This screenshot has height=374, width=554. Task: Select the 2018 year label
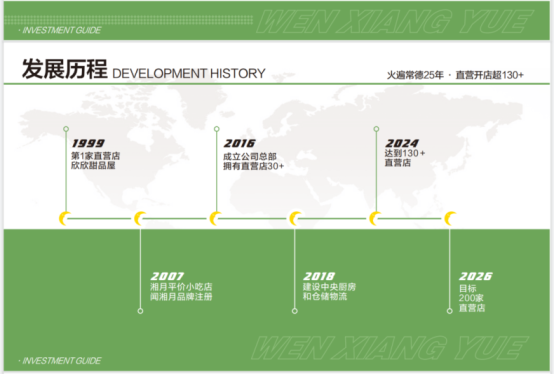point(319,276)
